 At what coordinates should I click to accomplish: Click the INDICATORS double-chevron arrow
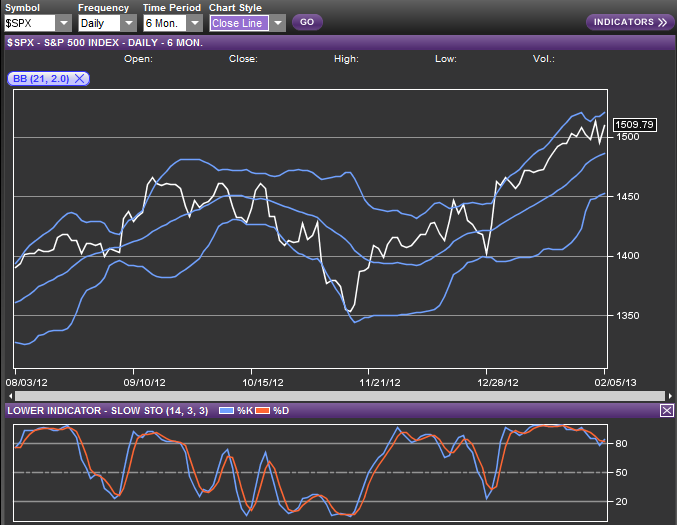click(x=663, y=22)
